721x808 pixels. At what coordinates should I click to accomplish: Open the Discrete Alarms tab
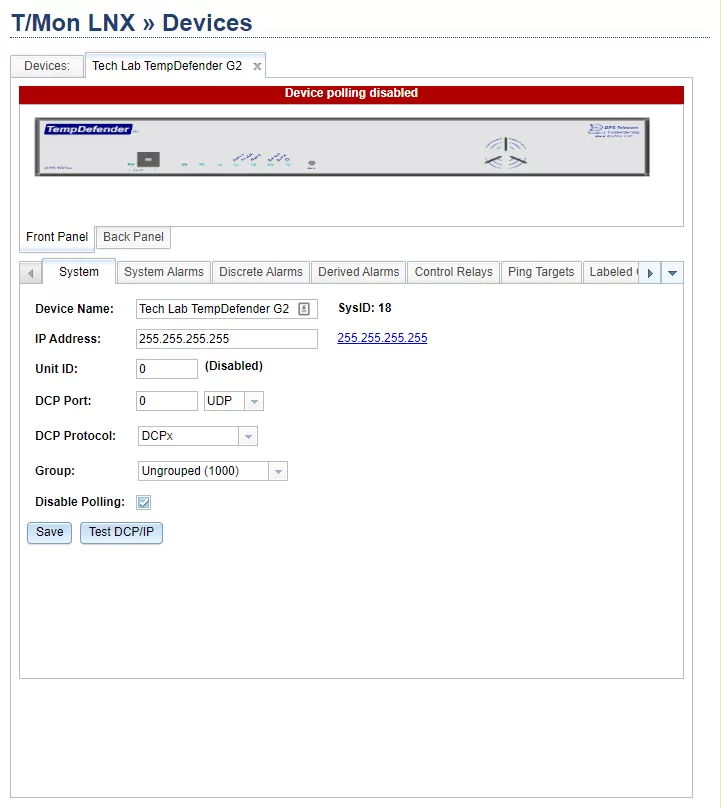pos(260,272)
